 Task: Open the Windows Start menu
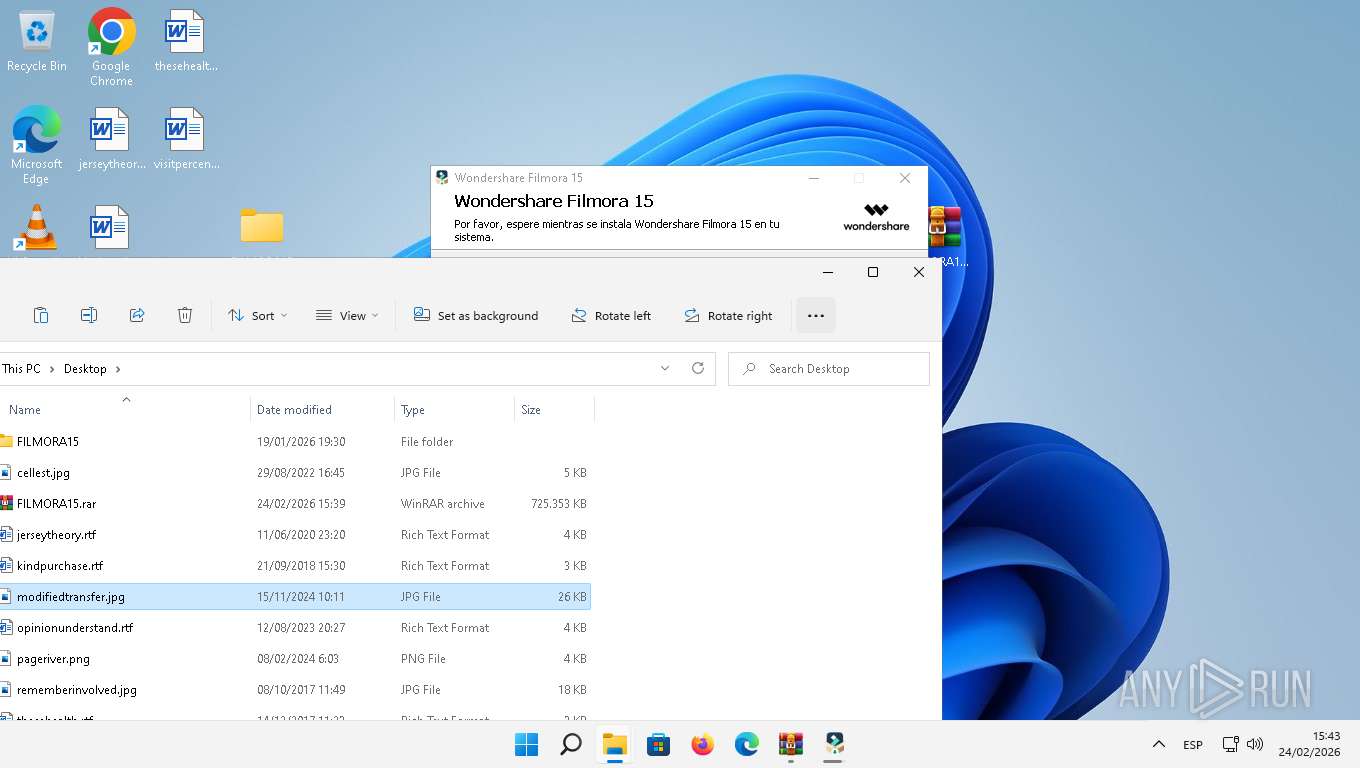(x=526, y=744)
